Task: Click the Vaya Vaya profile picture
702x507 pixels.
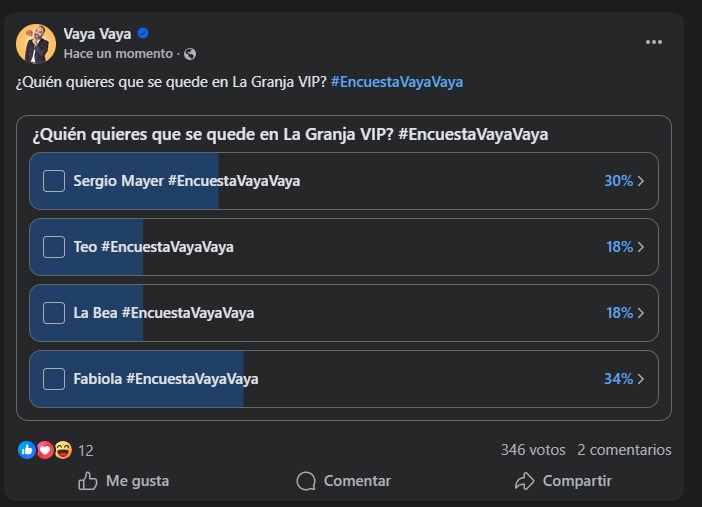Action: pos(36,43)
